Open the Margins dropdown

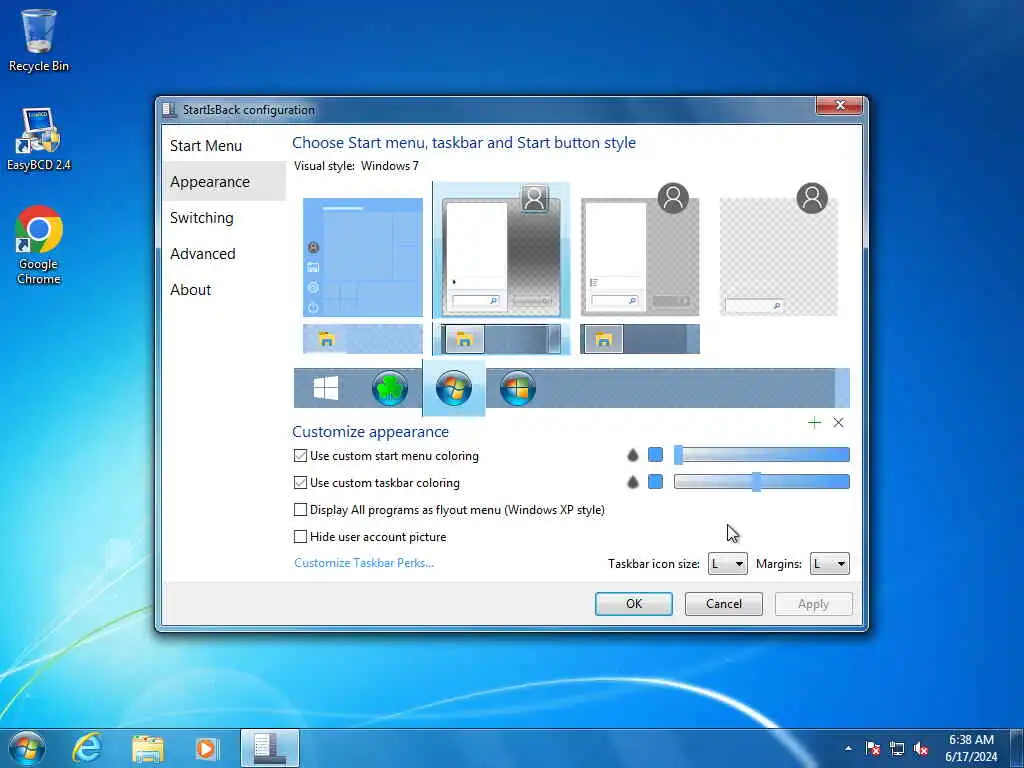[829, 564]
